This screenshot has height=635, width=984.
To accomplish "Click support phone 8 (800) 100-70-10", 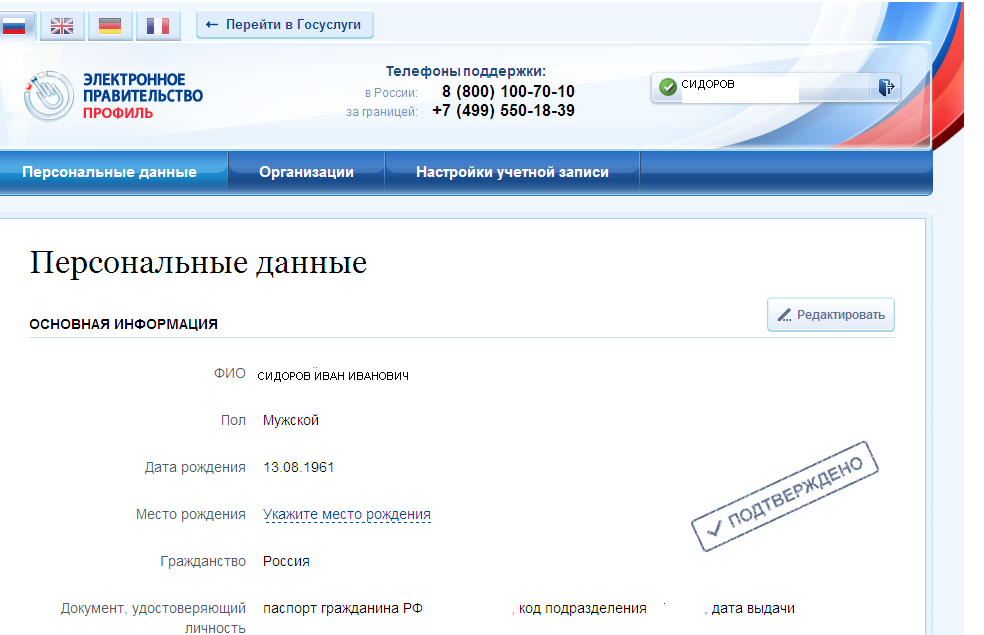I will pyautogui.click(x=508, y=92).
